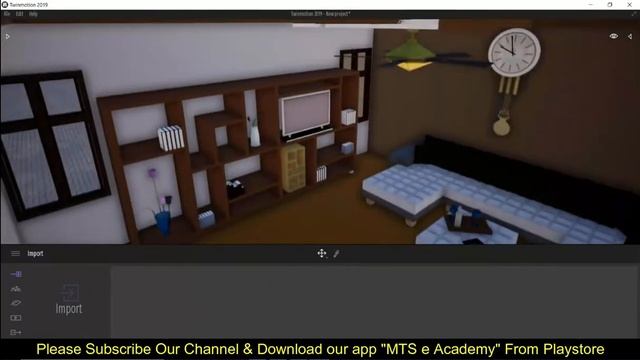Image resolution: width=640 pixels, height=360 pixels.
Task: Restore down the Twinmotion window
Action: click(610, 4)
